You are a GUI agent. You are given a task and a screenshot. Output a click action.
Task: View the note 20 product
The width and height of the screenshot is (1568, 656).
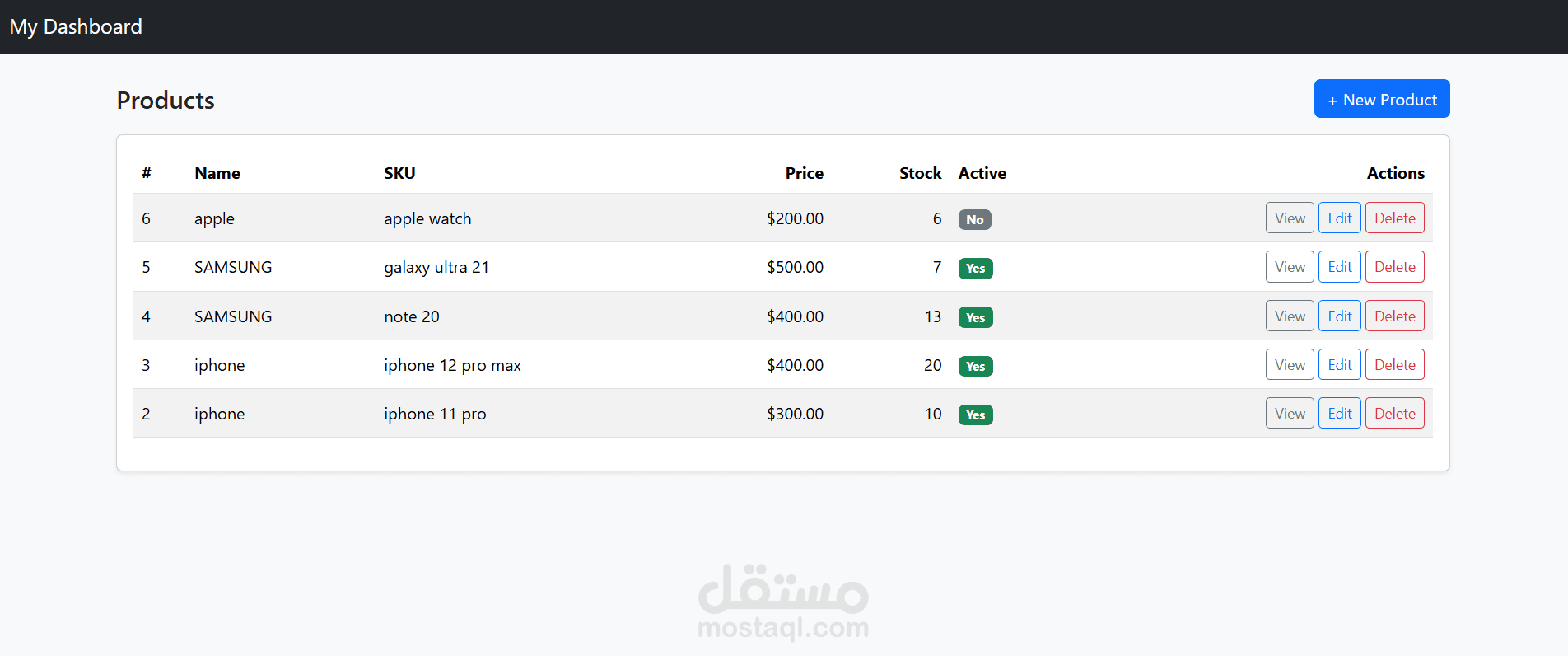1290,316
